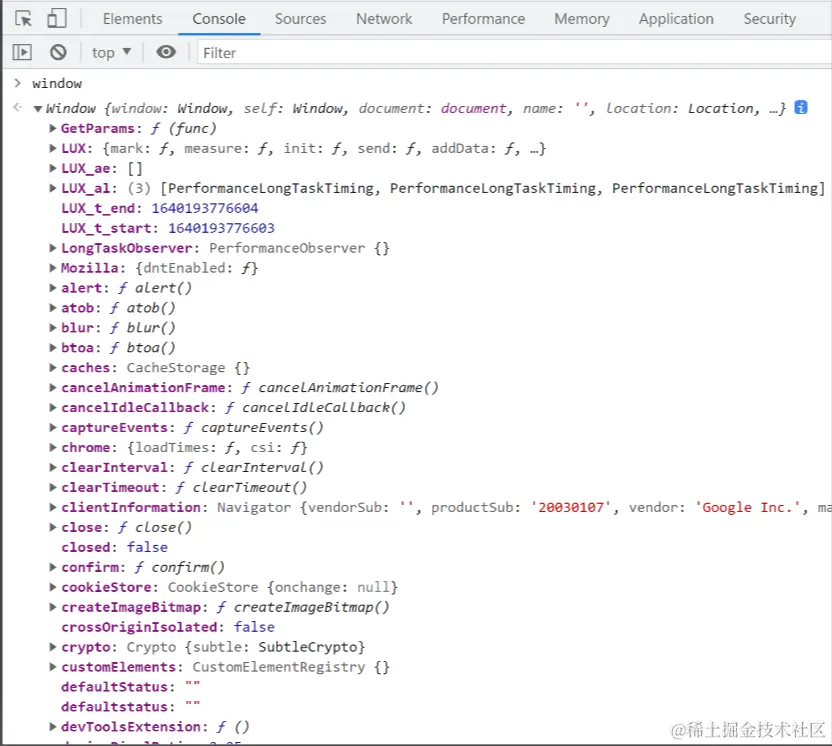Expand the alert function
This screenshot has height=746, width=832.
53,288
